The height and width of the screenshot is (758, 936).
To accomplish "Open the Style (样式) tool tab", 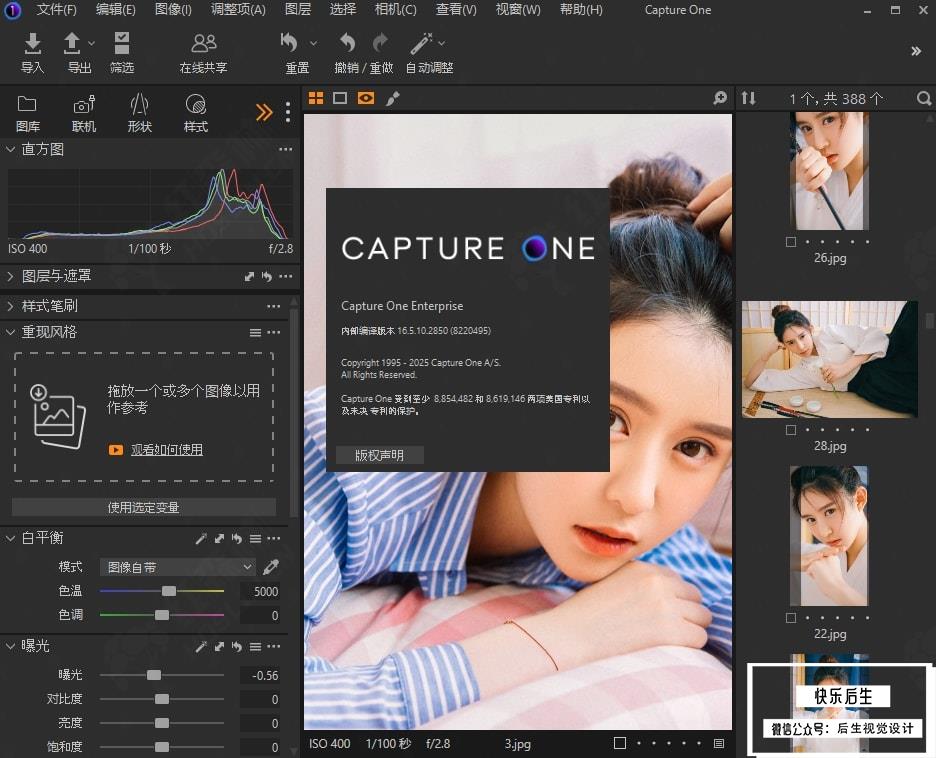I will tap(196, 113).
